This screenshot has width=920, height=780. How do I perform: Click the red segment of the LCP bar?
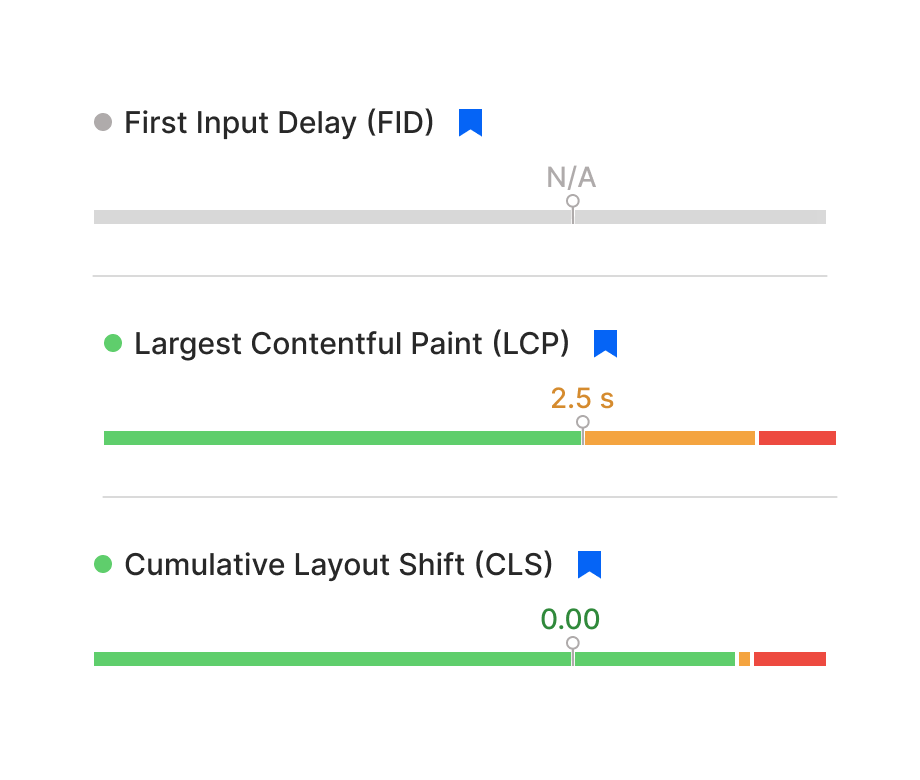click(x=797, y=438)
